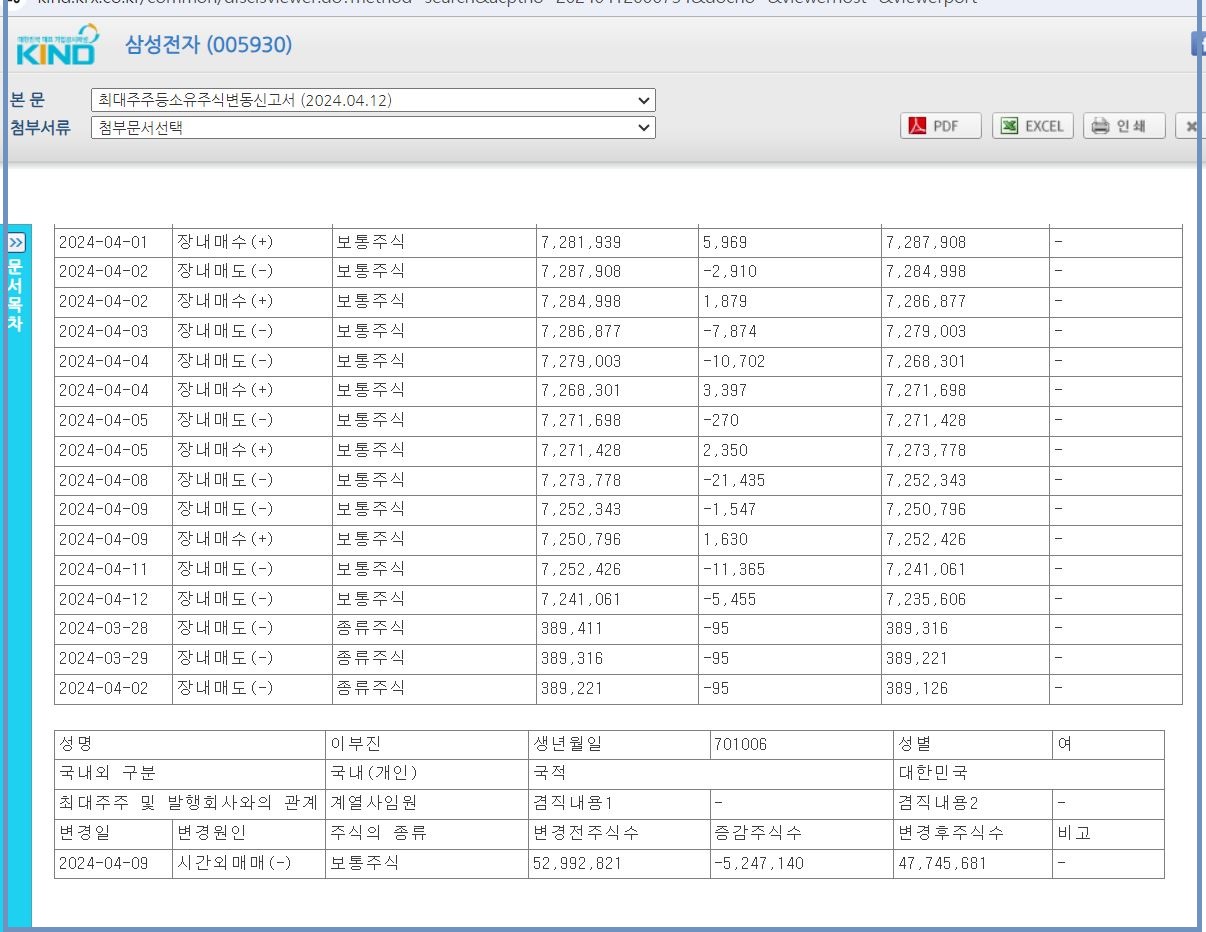Export the filing to EXCEL
Viewport: 1206px width, 932px height.
tap(1033, 126)
